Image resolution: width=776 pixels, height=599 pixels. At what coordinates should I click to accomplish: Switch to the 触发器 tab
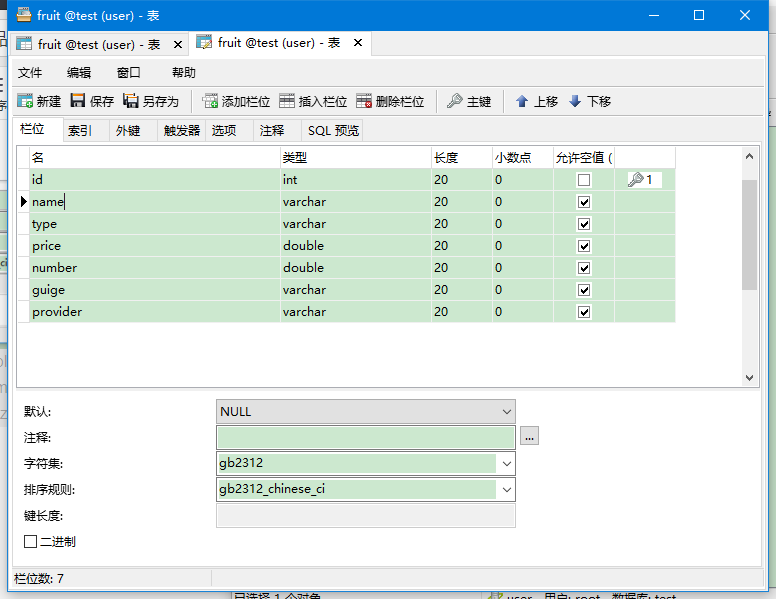tap(182, 131)
